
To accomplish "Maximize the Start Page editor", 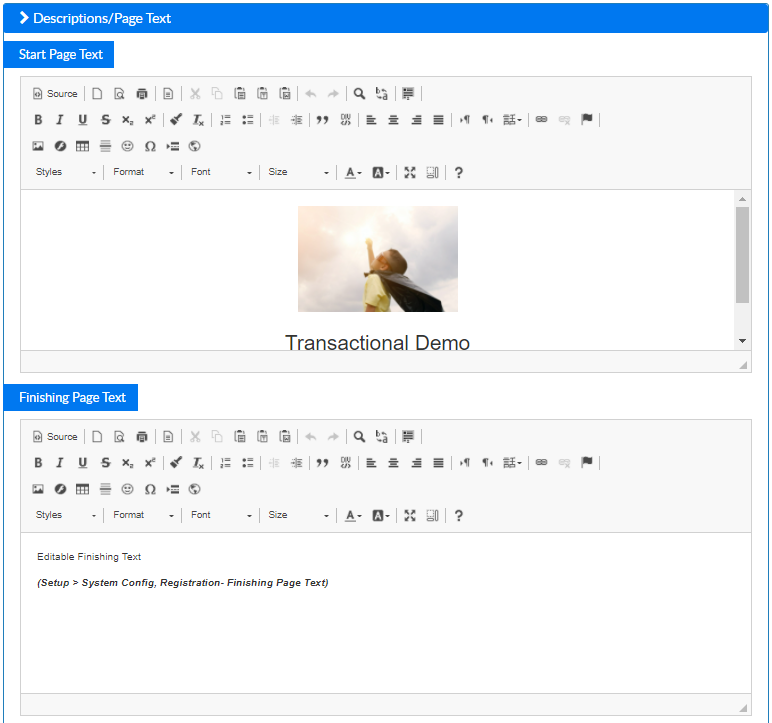I will pyautogui.click(x=410, y=172).
